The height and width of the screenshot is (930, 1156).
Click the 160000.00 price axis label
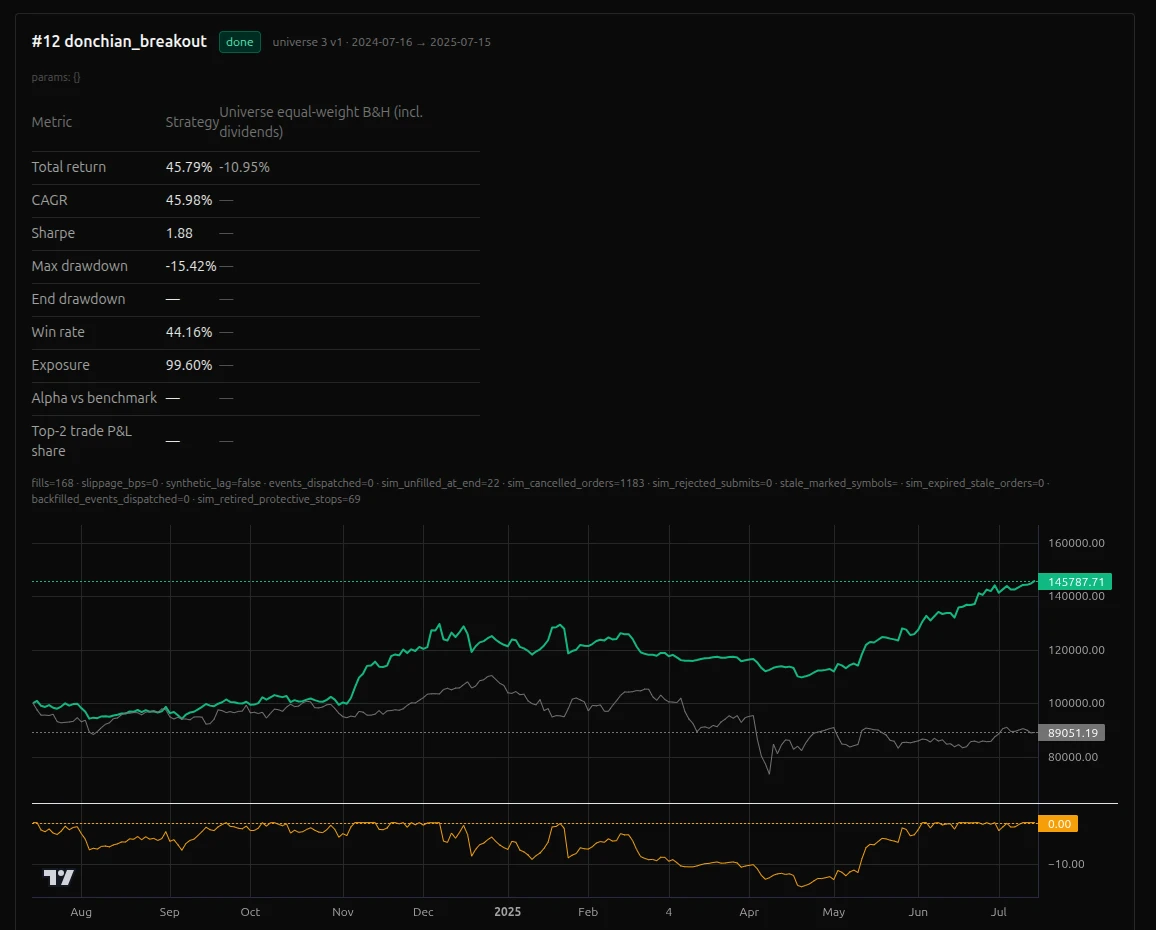1076,543
